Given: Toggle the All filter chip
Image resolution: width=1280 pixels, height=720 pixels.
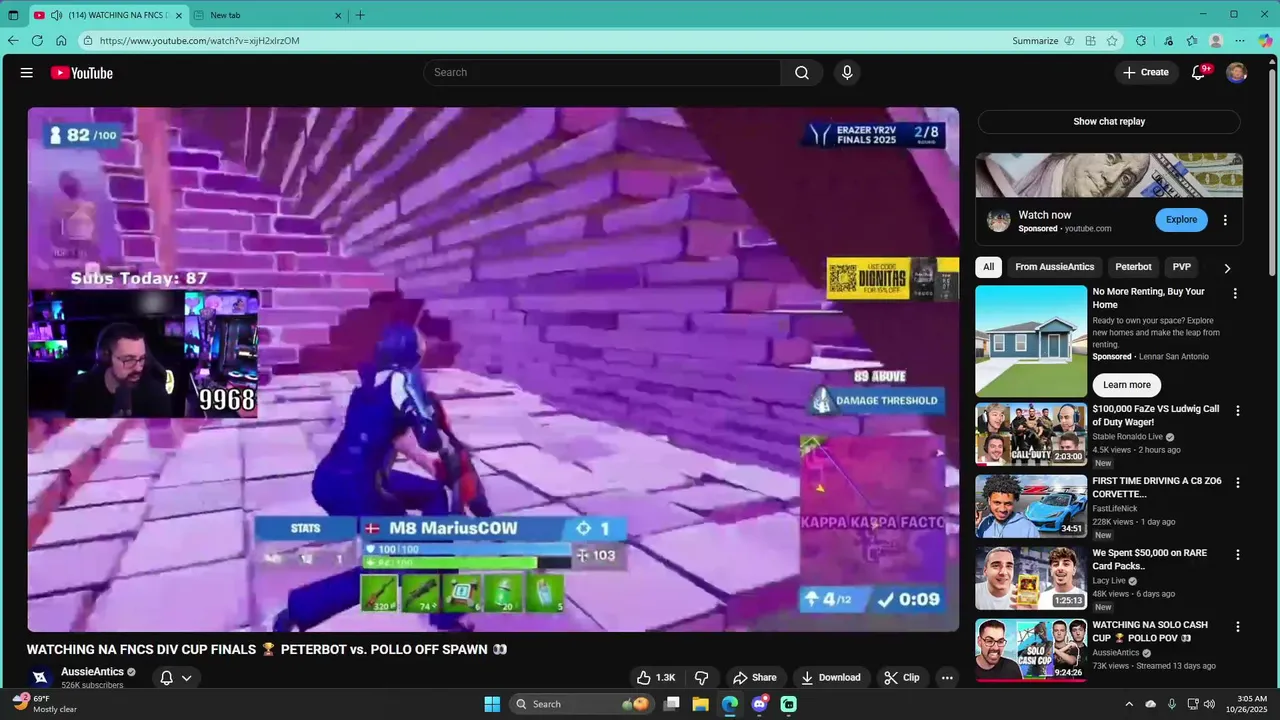Looking at the screenshot, I should point(988,267).
